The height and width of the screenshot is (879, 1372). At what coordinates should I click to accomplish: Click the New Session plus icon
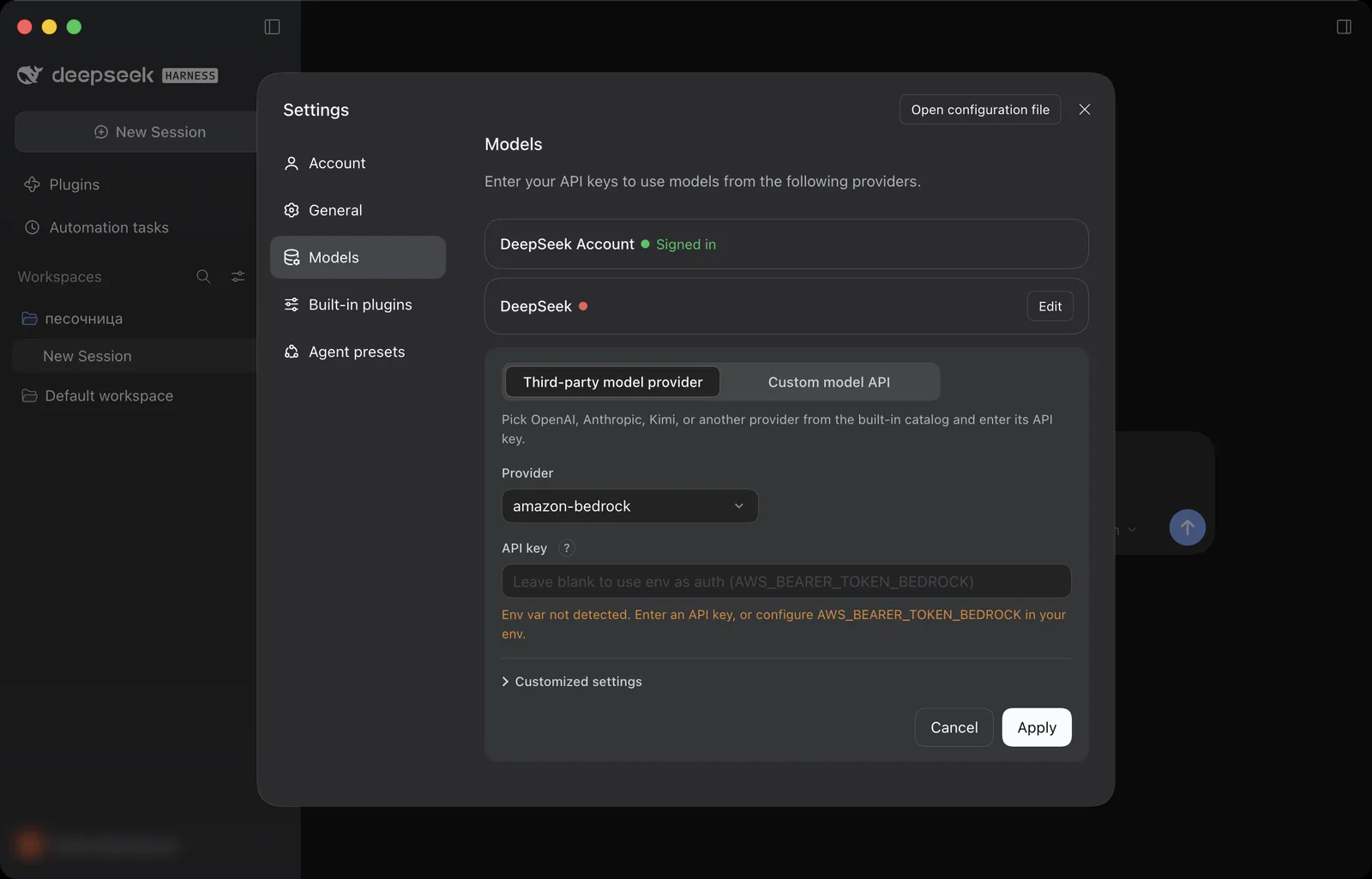(x=101, y=132)
